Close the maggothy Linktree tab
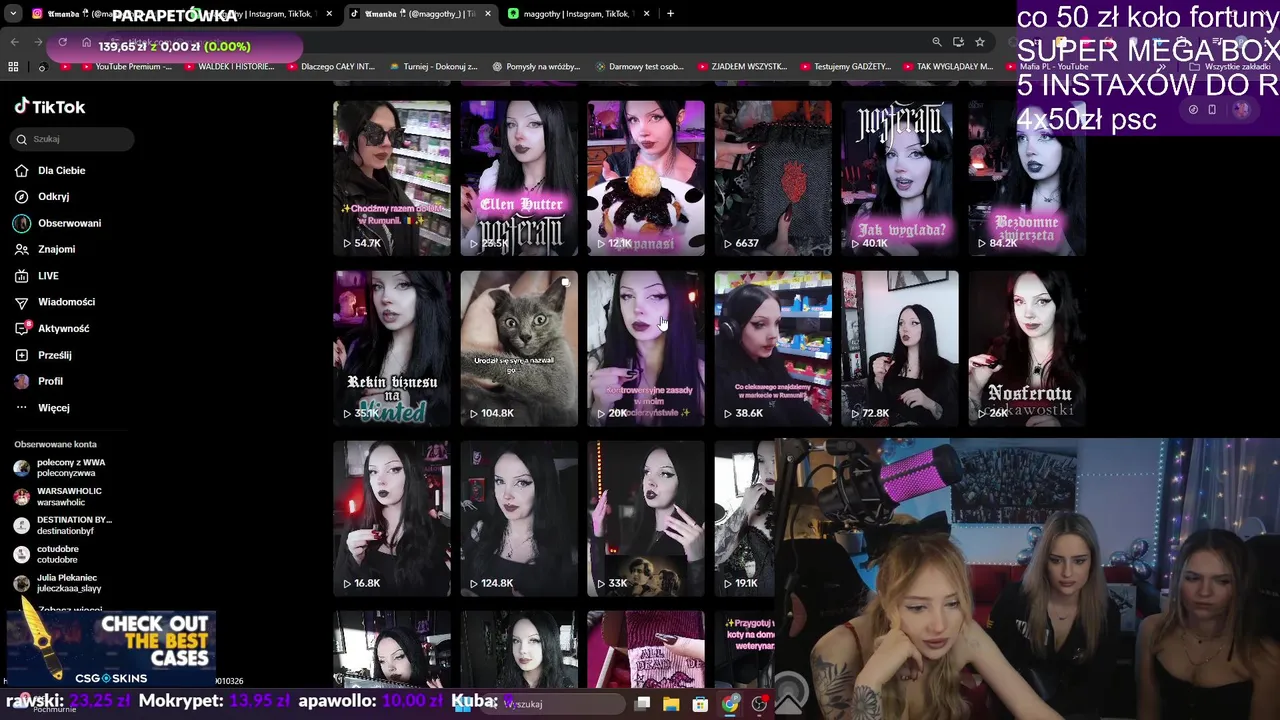The image size is (1280, 720). 647,14
